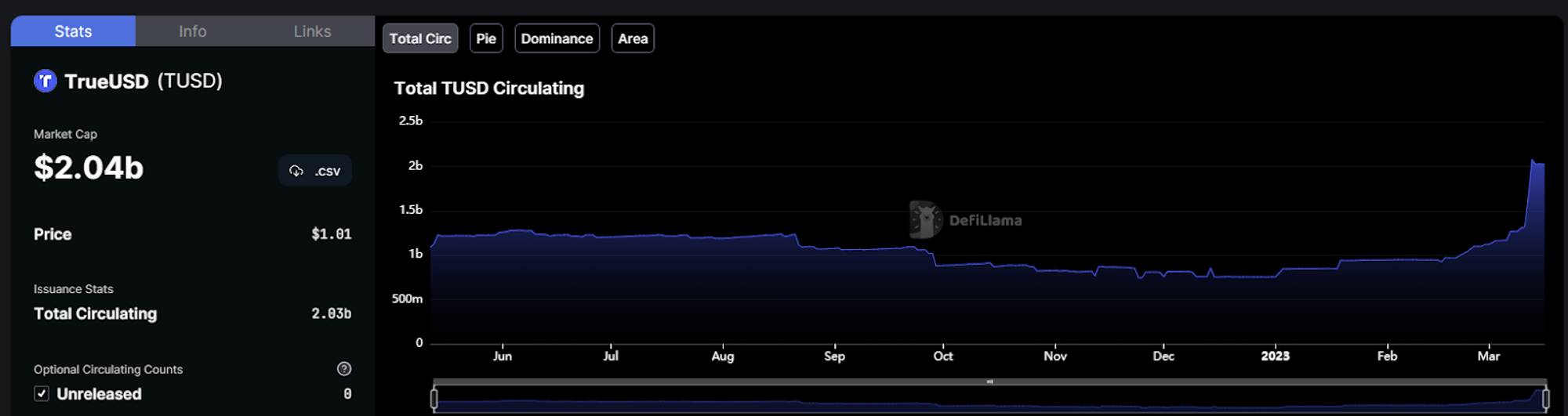Screen dimensions: 1568x416
Task: Toggle the Unreleased checkbox
Action: pyautogui.click(x=42, y=393)
